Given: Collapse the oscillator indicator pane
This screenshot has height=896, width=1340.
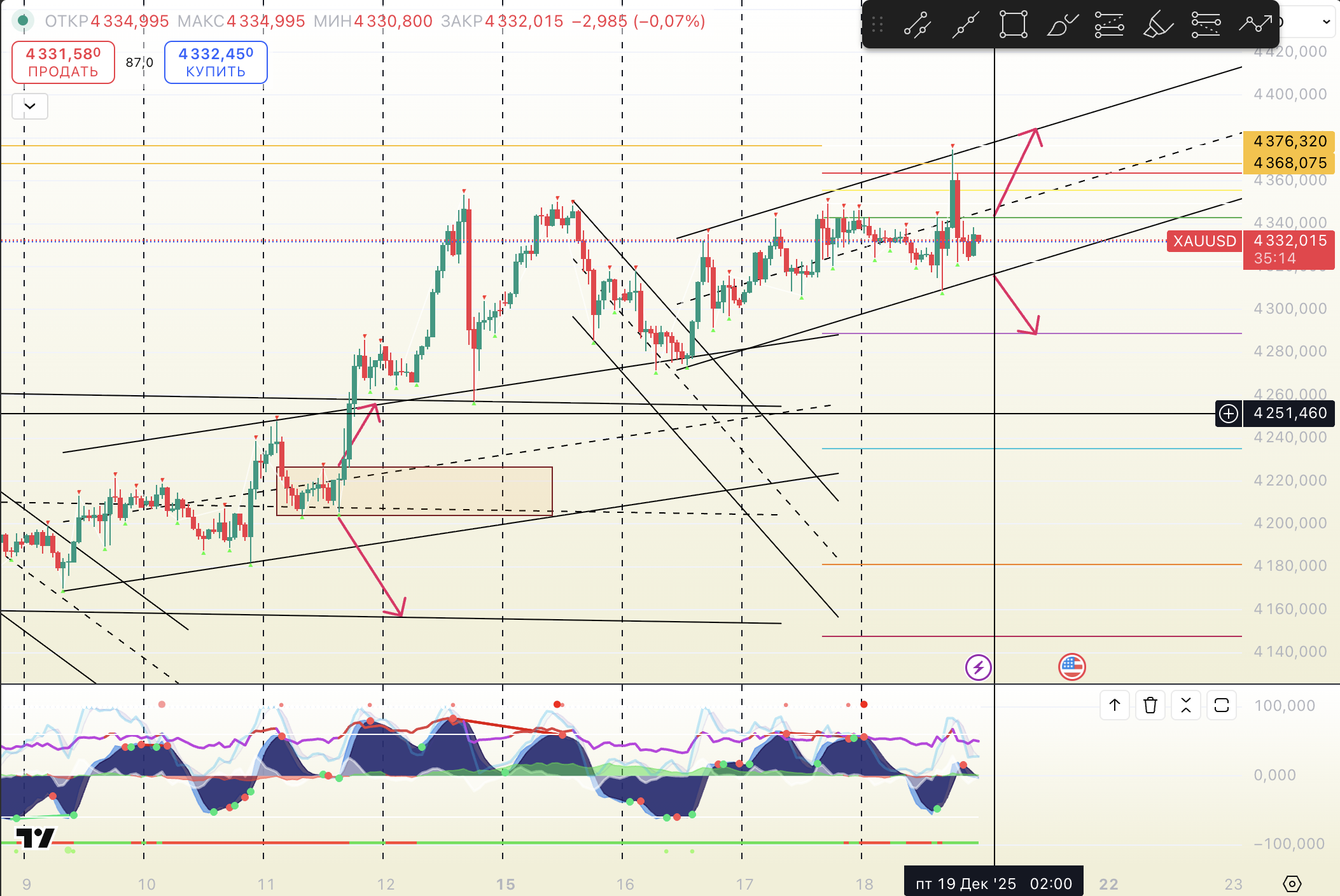Looking at the screenshot, I should pos(1185,705).
